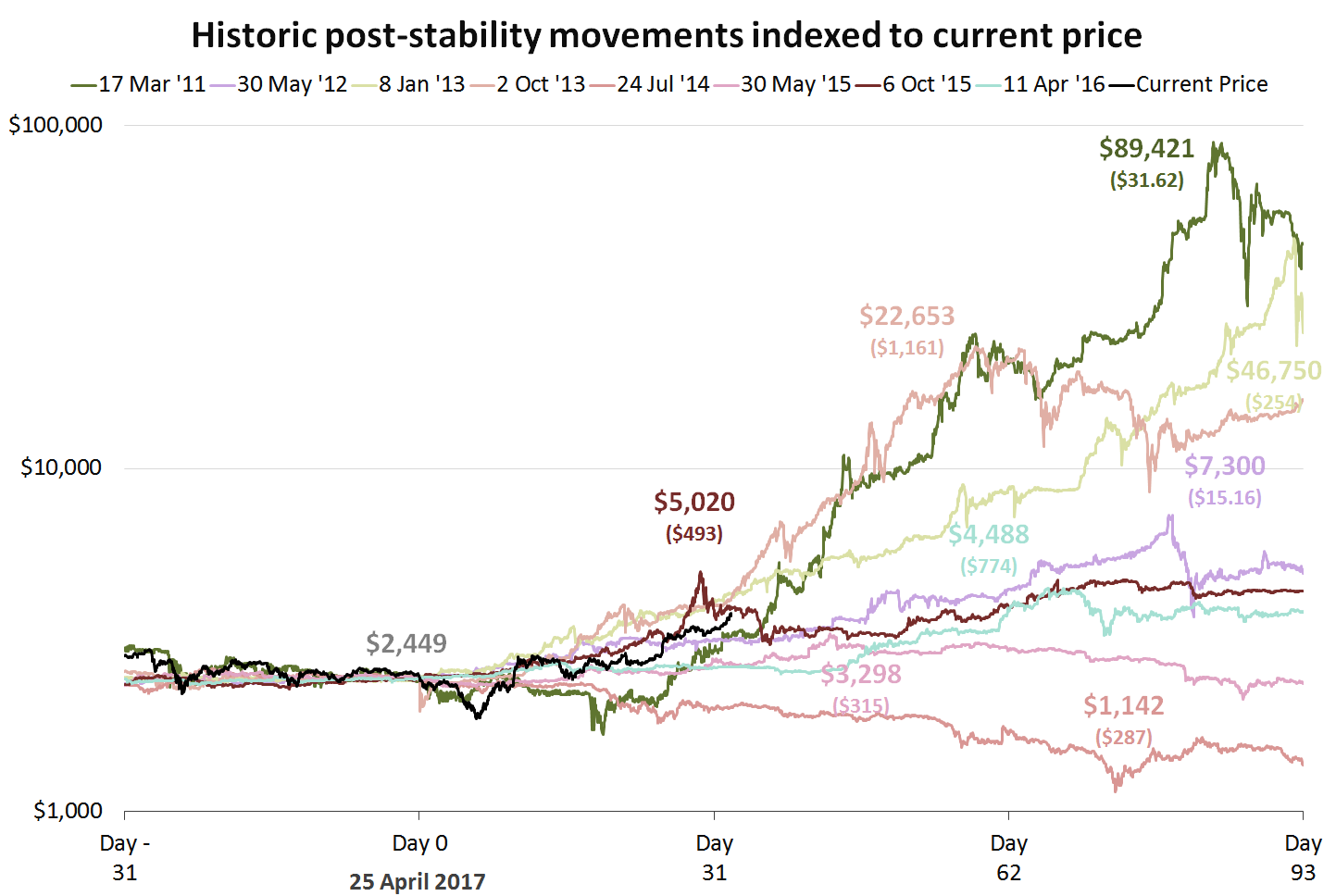Select the $10,000 y-axis label
The height and width of the screenshot is (896, 1336).
click(x=61, y=467)
